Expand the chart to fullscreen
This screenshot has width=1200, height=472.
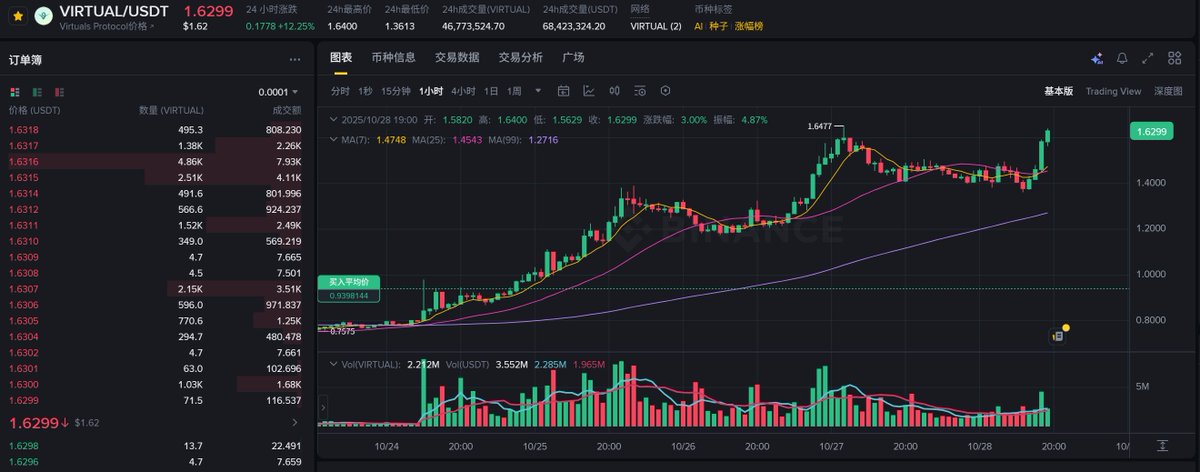coord(1148,58)
